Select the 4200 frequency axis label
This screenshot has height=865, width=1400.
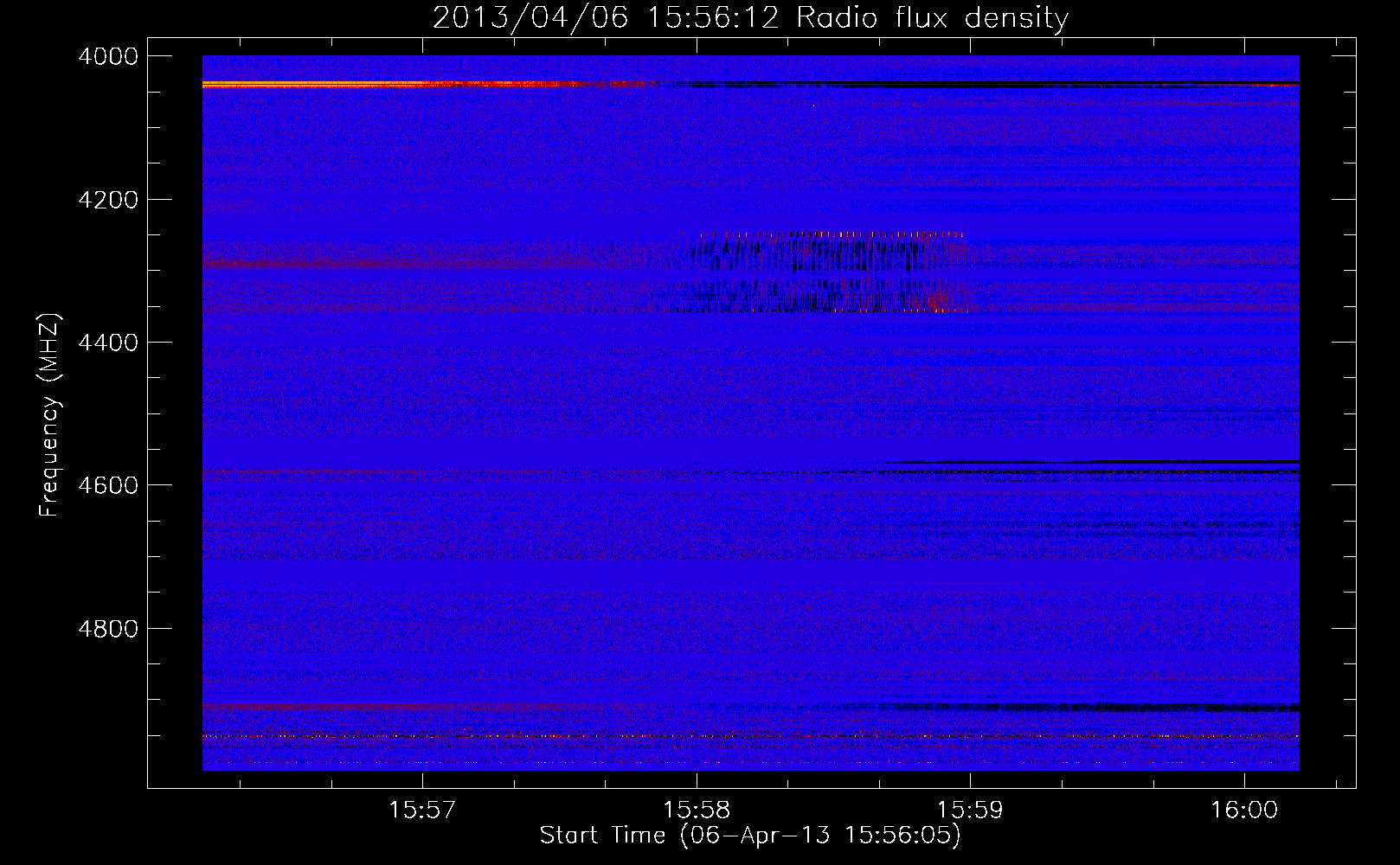tap(107, 200)
